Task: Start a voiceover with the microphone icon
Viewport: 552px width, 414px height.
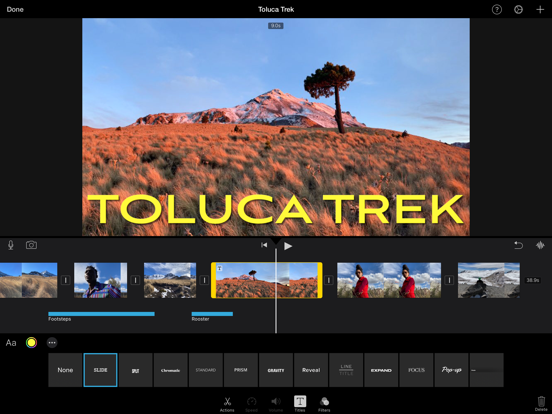Action: 11,245
